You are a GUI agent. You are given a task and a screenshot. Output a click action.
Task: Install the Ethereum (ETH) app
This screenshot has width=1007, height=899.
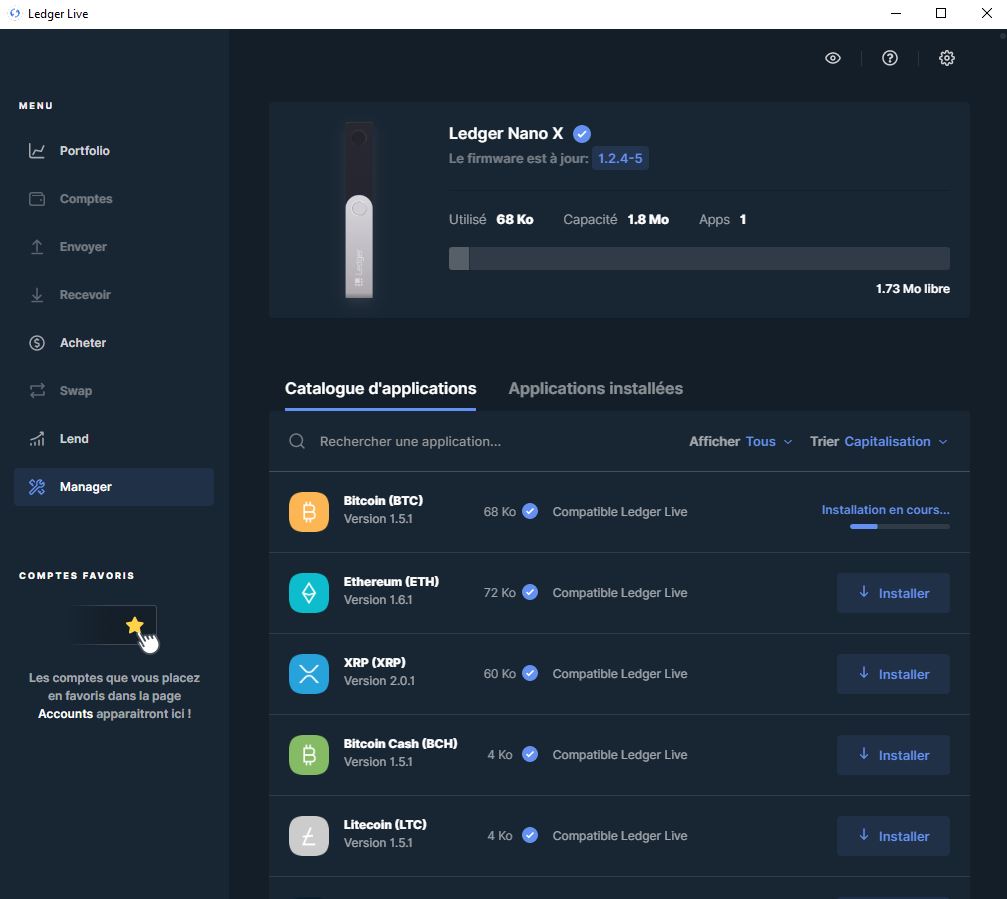893,593
